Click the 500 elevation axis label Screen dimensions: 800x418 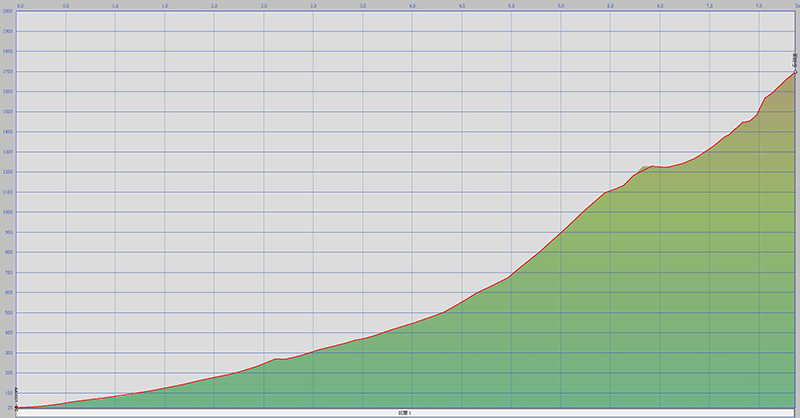point(9,313)
